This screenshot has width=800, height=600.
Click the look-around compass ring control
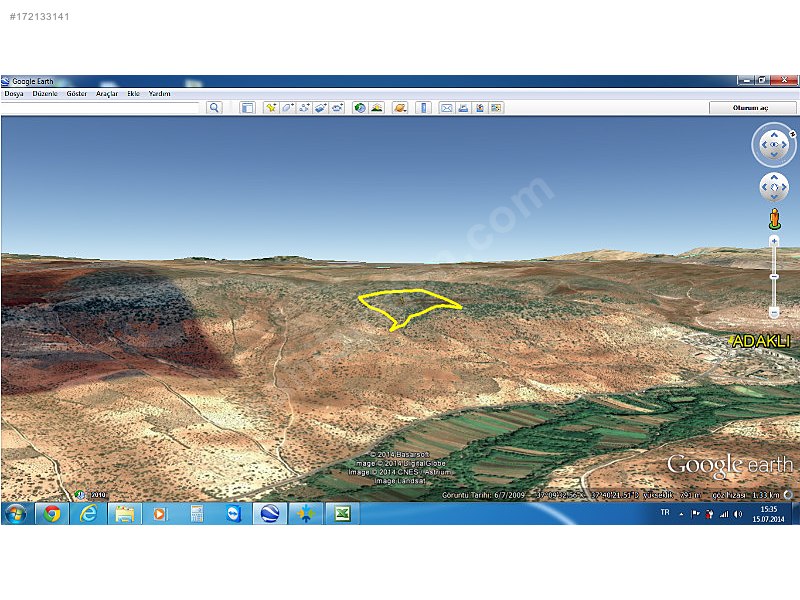pos(774,145)
